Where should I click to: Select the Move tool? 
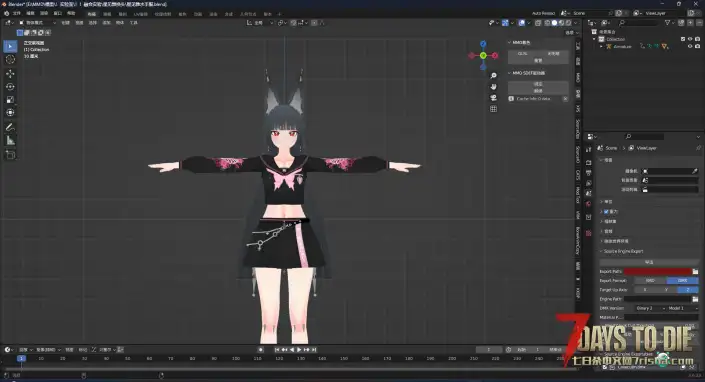coord(10,74)
